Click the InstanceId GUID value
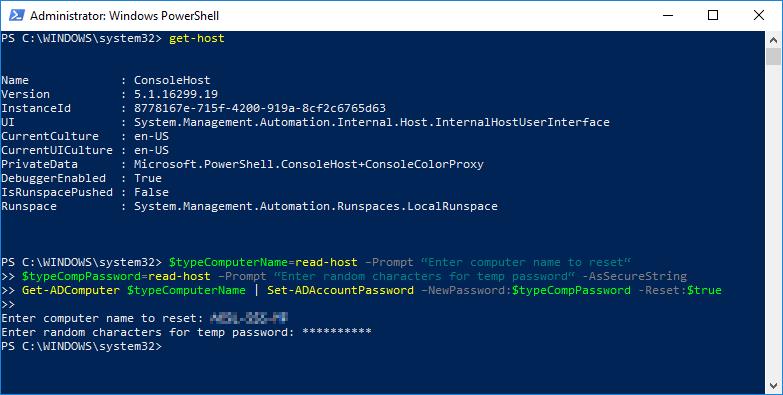783x395 pixels. (x=260, y=108)
